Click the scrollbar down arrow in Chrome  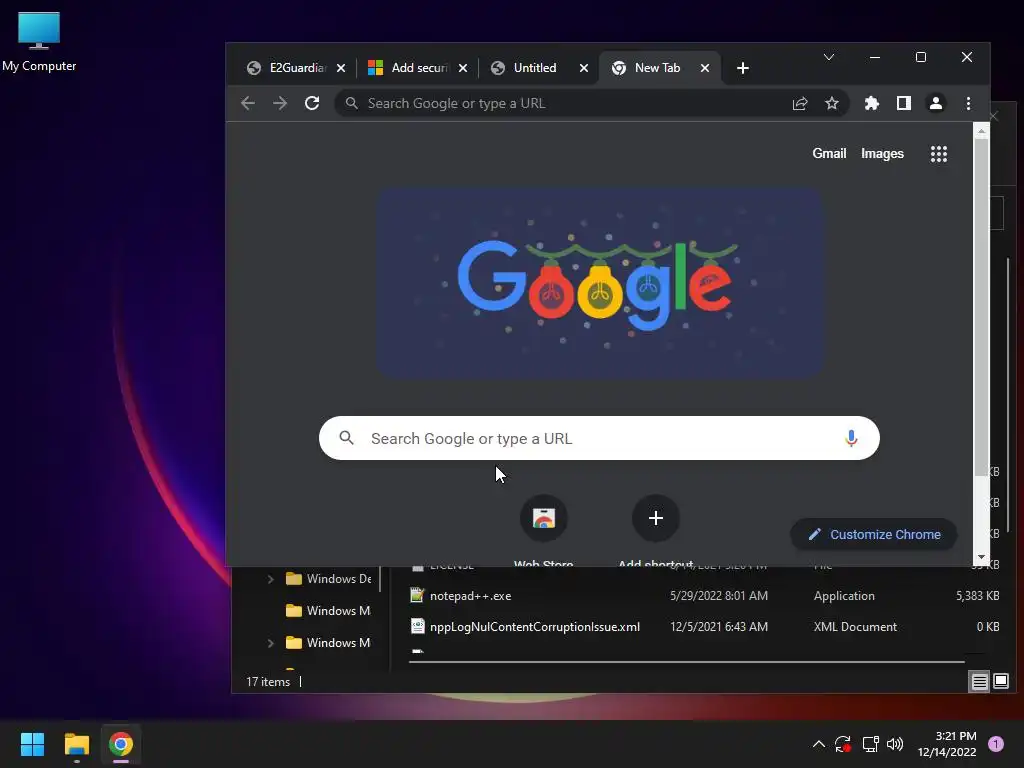981,558
